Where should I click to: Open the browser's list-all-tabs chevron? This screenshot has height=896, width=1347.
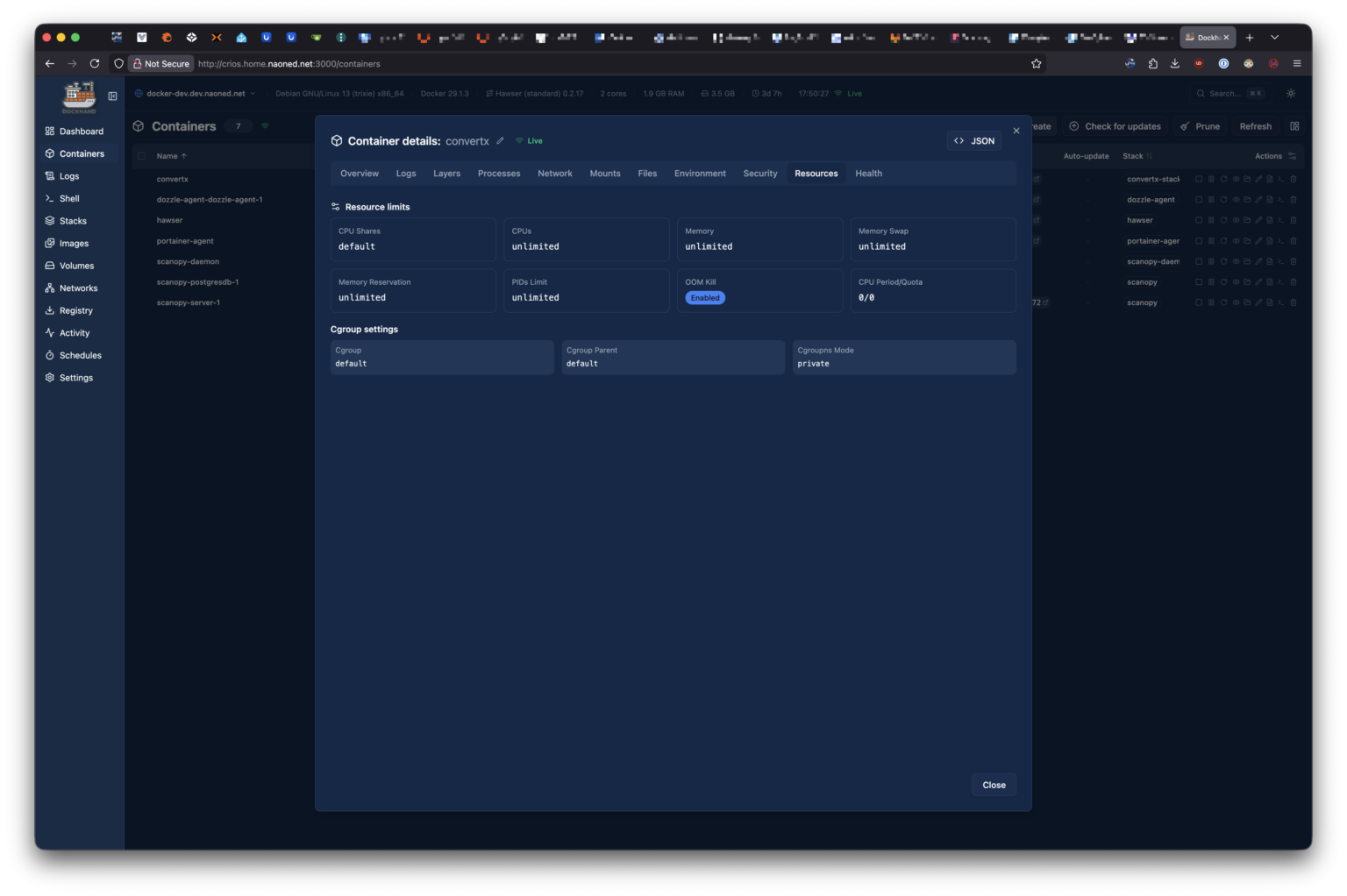(1274, 38)
